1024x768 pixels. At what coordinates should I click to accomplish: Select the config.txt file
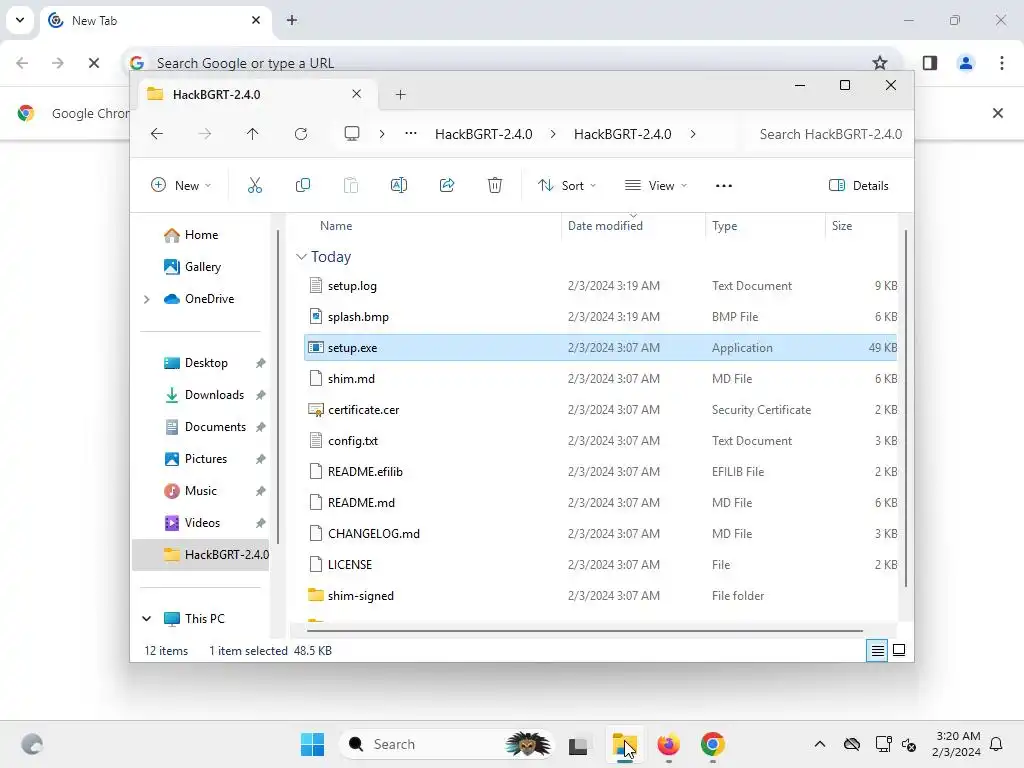(601, 441)
